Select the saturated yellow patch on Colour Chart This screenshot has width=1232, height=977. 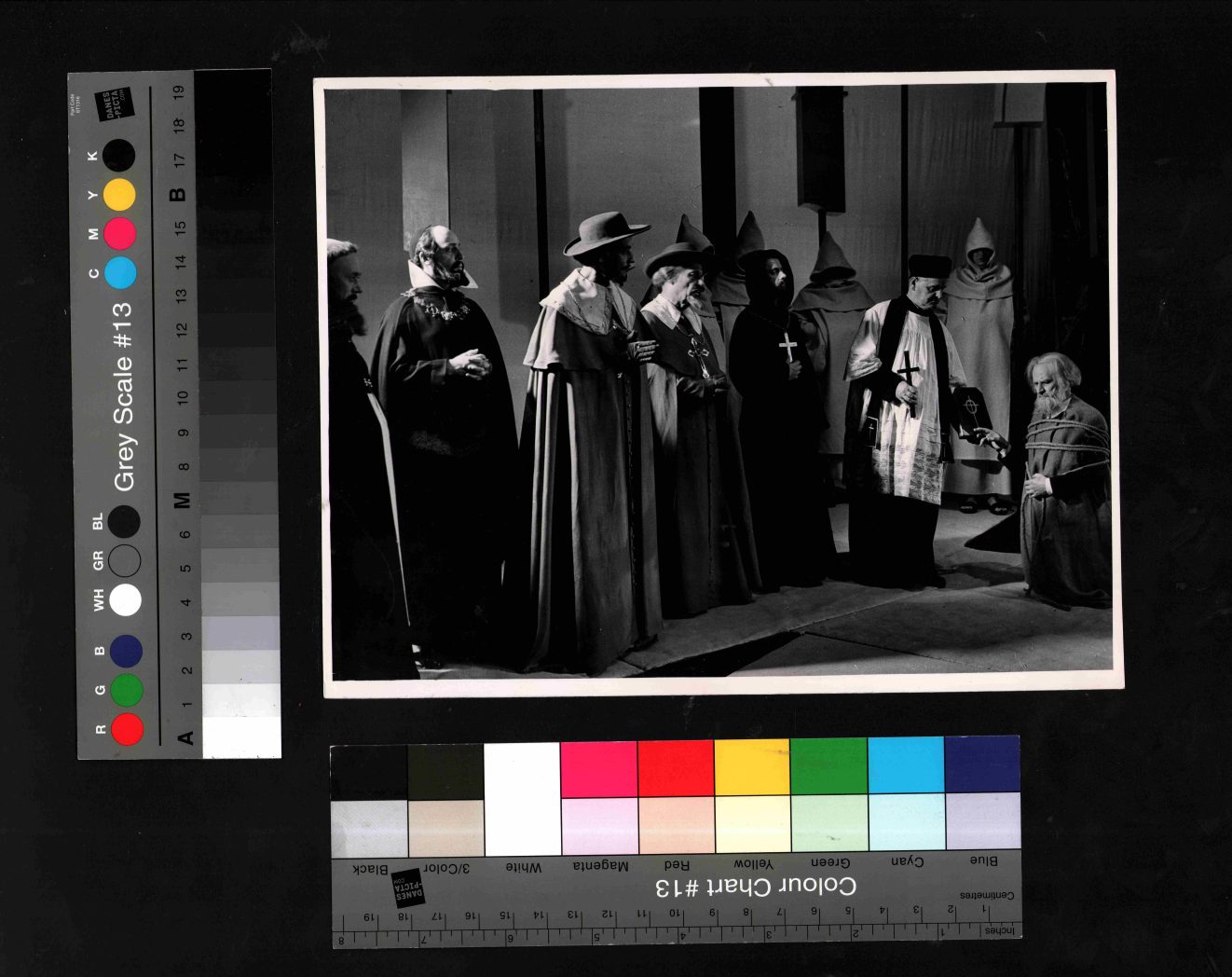[x=752, y=767]
